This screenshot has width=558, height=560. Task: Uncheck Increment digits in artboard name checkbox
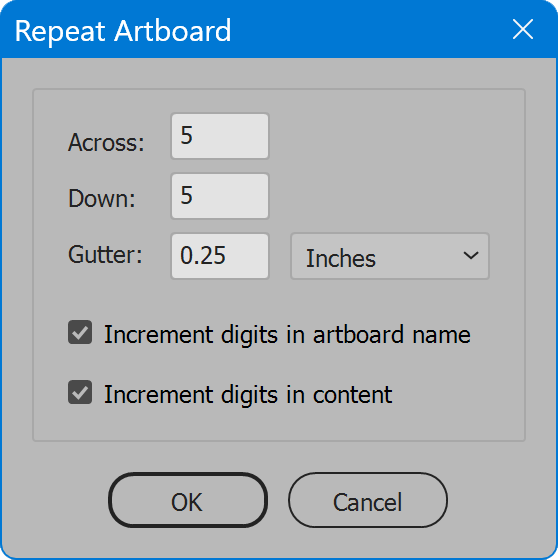pyautogui.click(x=80, y=332)
